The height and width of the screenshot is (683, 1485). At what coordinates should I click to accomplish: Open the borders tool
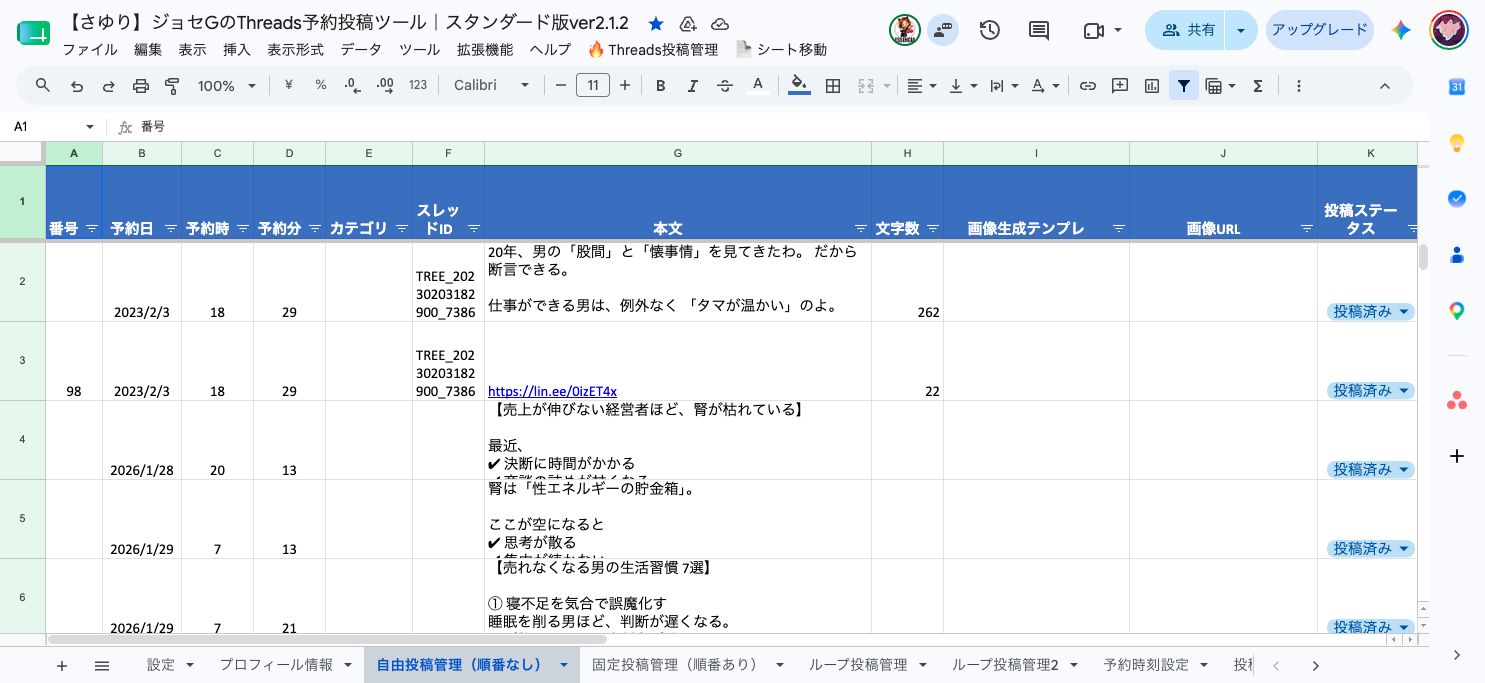click(832, 86)
